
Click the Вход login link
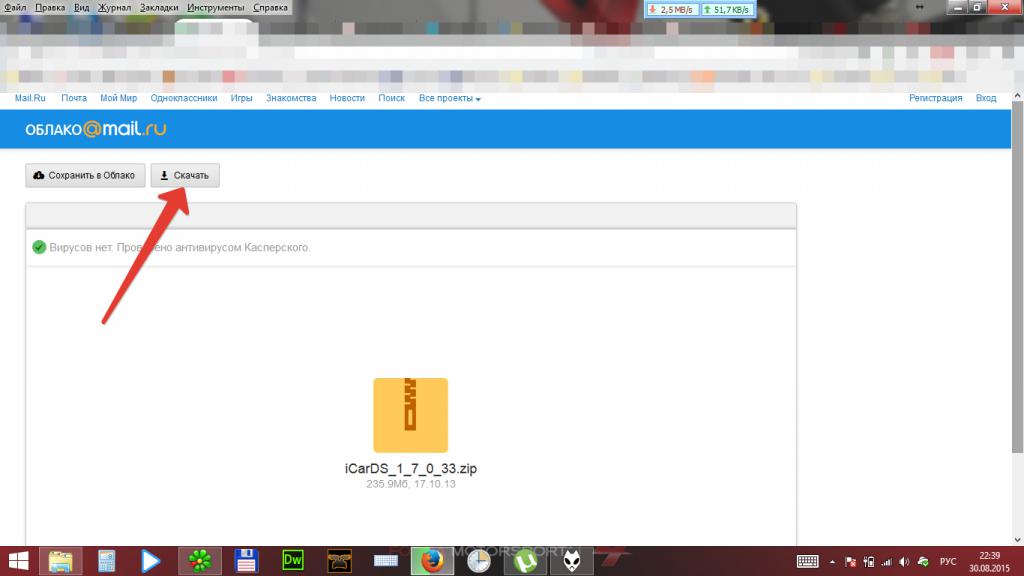coord(986,99)
